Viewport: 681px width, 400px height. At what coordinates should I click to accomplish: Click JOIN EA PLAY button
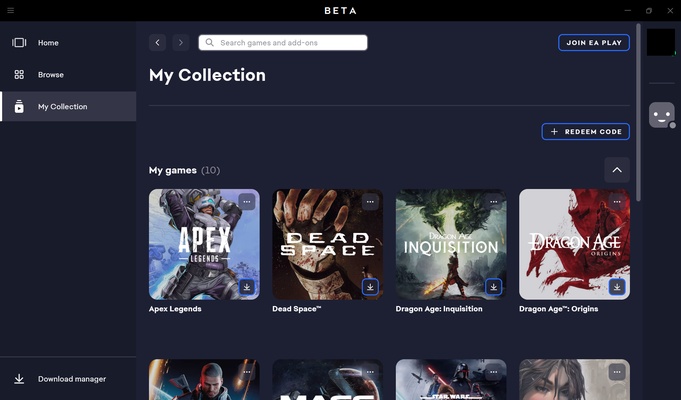click(x=594, y=43)
